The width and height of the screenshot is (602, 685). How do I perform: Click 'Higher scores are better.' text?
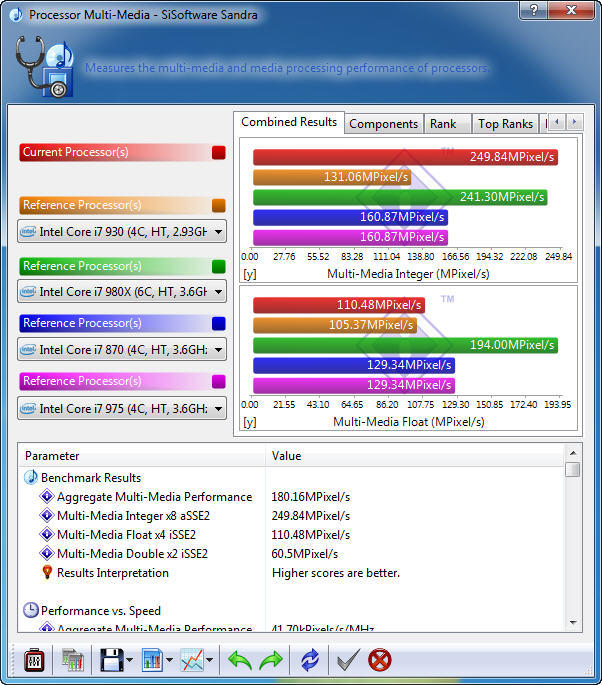tap(336, 573)
